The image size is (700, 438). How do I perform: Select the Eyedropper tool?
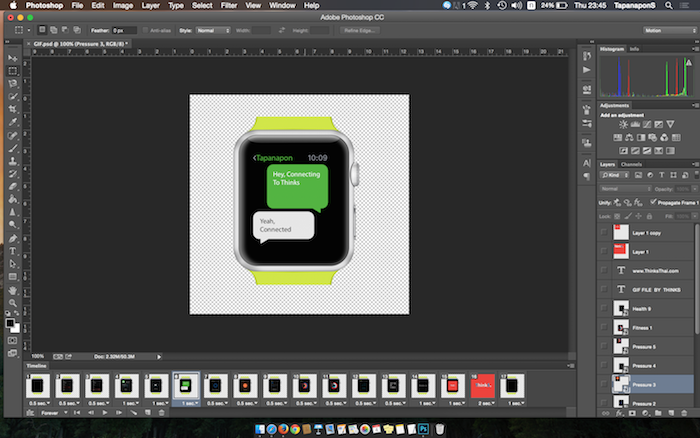tap(12, 122)
